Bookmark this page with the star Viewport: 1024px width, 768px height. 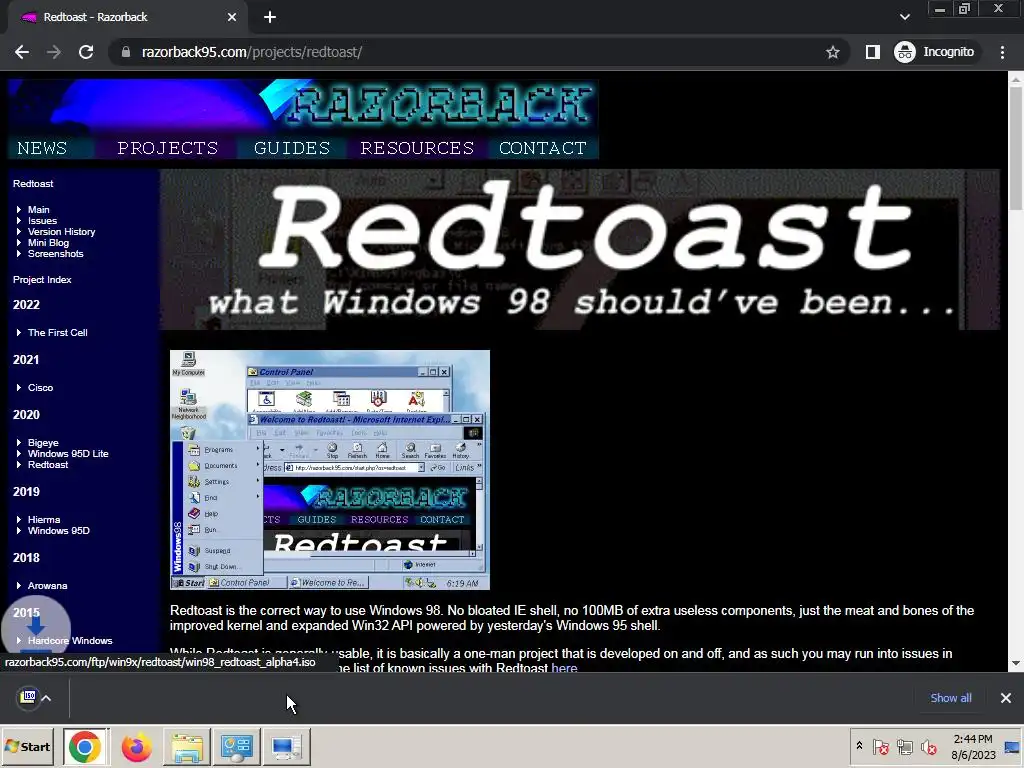(832, 52)
